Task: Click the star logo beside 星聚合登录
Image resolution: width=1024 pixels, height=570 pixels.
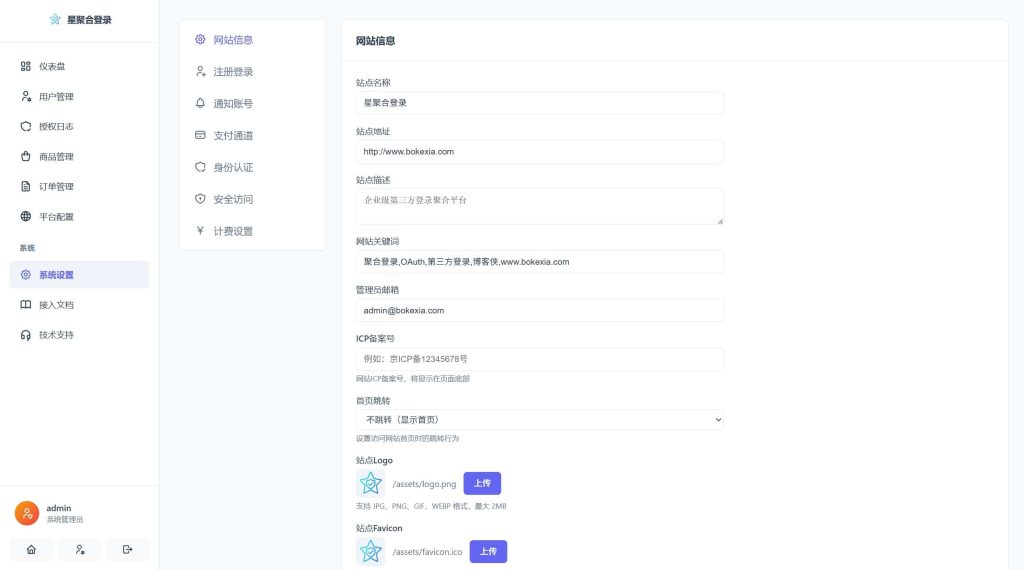Action: [x=55, y=20]
